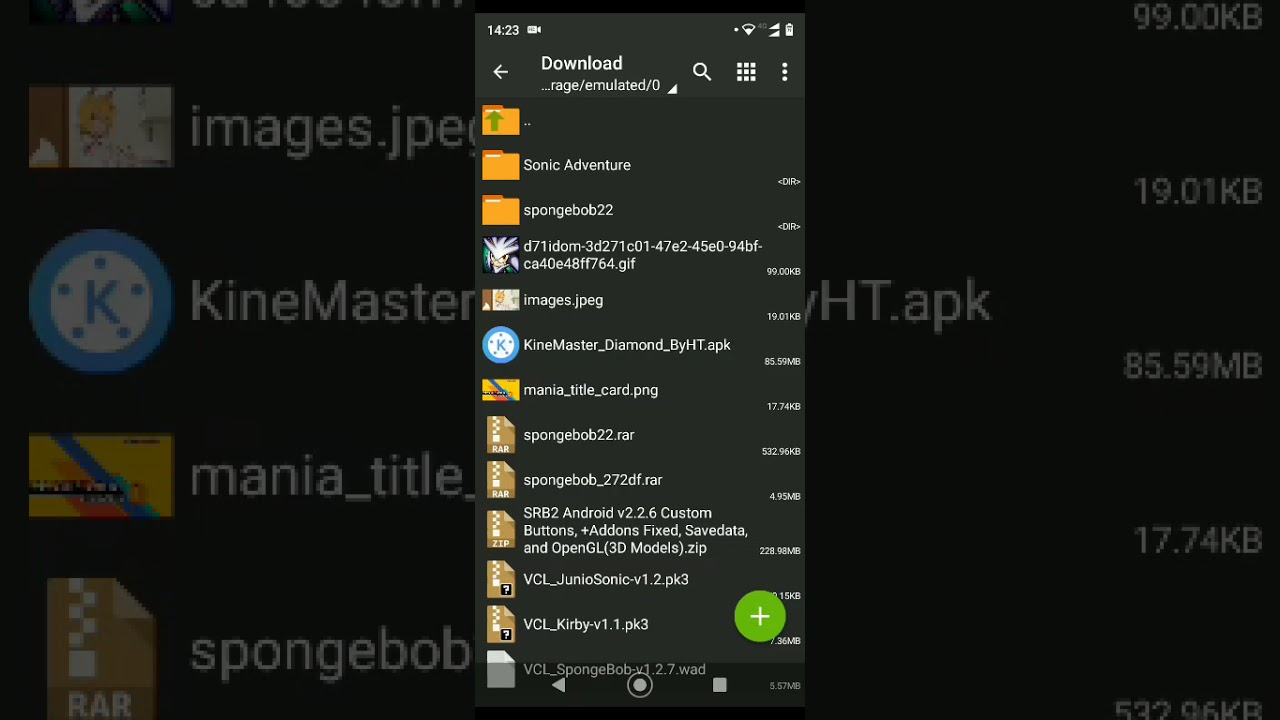
Task: Select 'spongebob_272df.rar' file name
Action: [593, 480]
